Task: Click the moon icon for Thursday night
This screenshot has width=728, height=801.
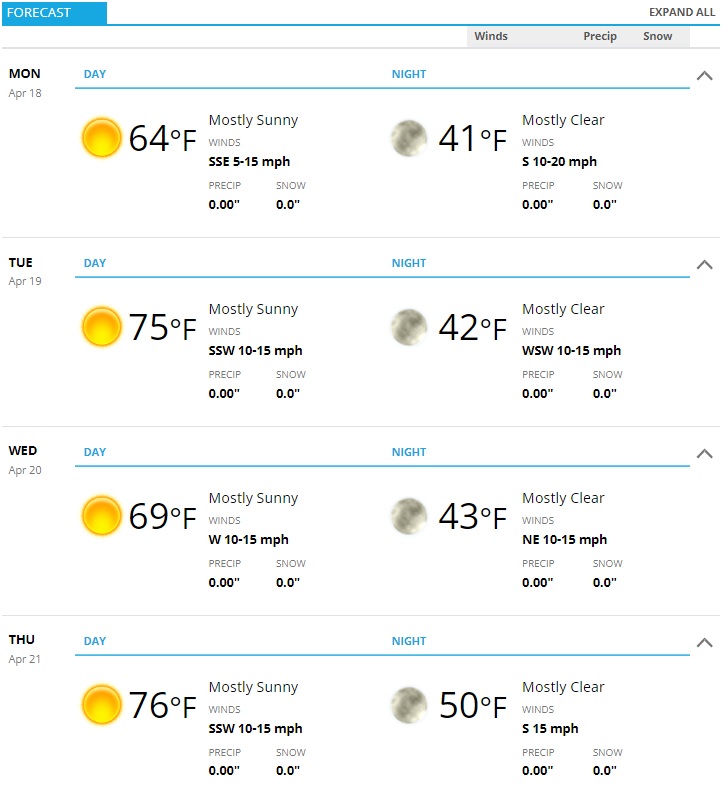Action: point(409,705)
